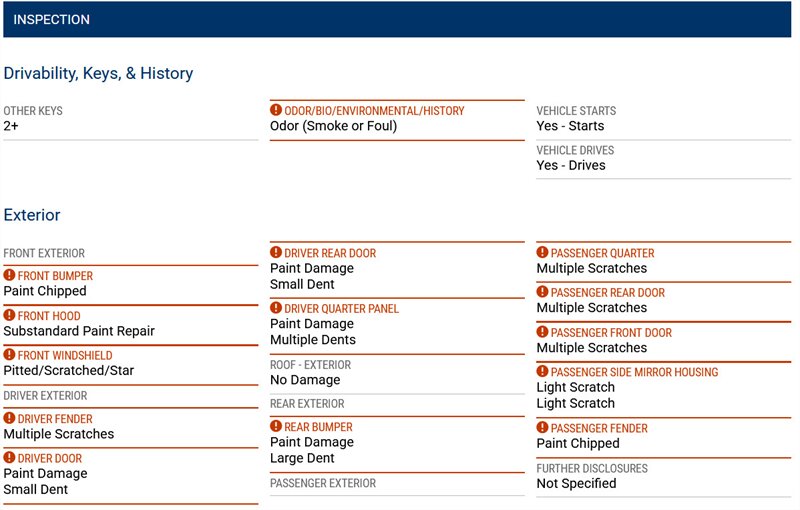This screenshot has height=510, width=800.
Task: Click the alert icon beside Driver Quarter Panel
Action: [x=276, y=309]
